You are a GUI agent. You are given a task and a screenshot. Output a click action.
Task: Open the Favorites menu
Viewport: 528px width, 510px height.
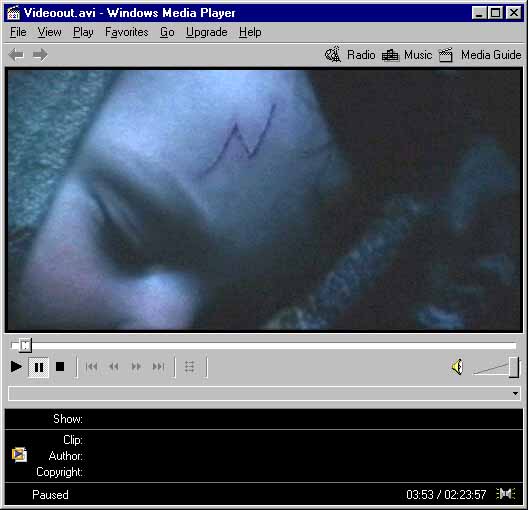click(127, 32)
